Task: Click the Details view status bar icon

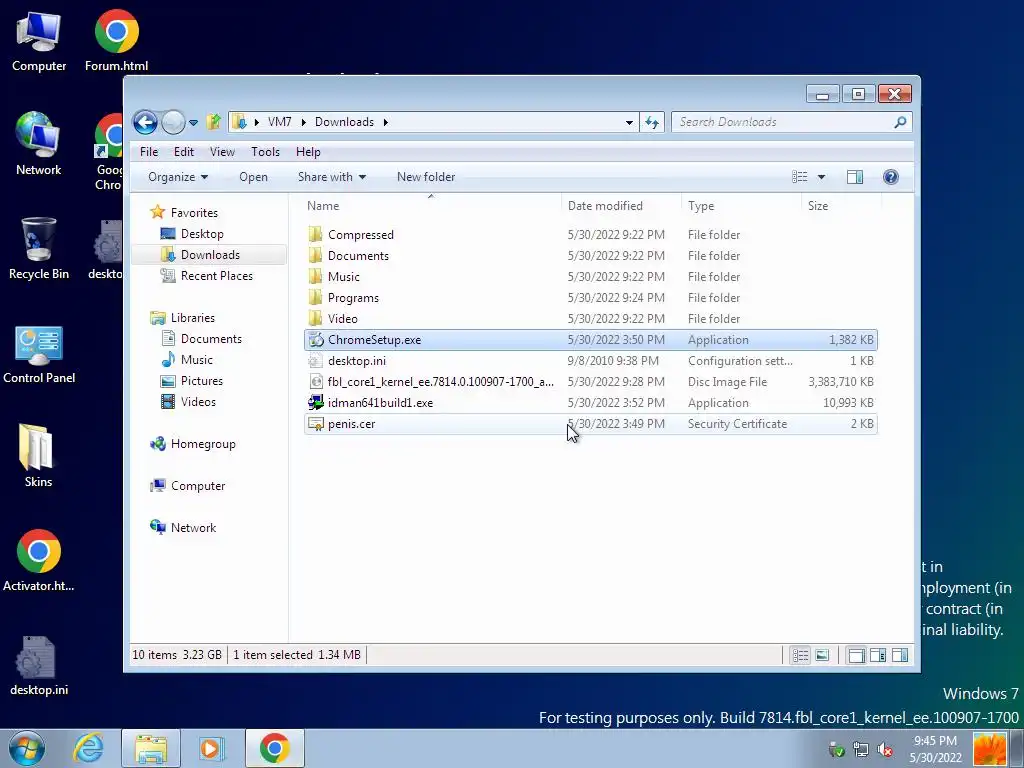Action: pos(800,655)
